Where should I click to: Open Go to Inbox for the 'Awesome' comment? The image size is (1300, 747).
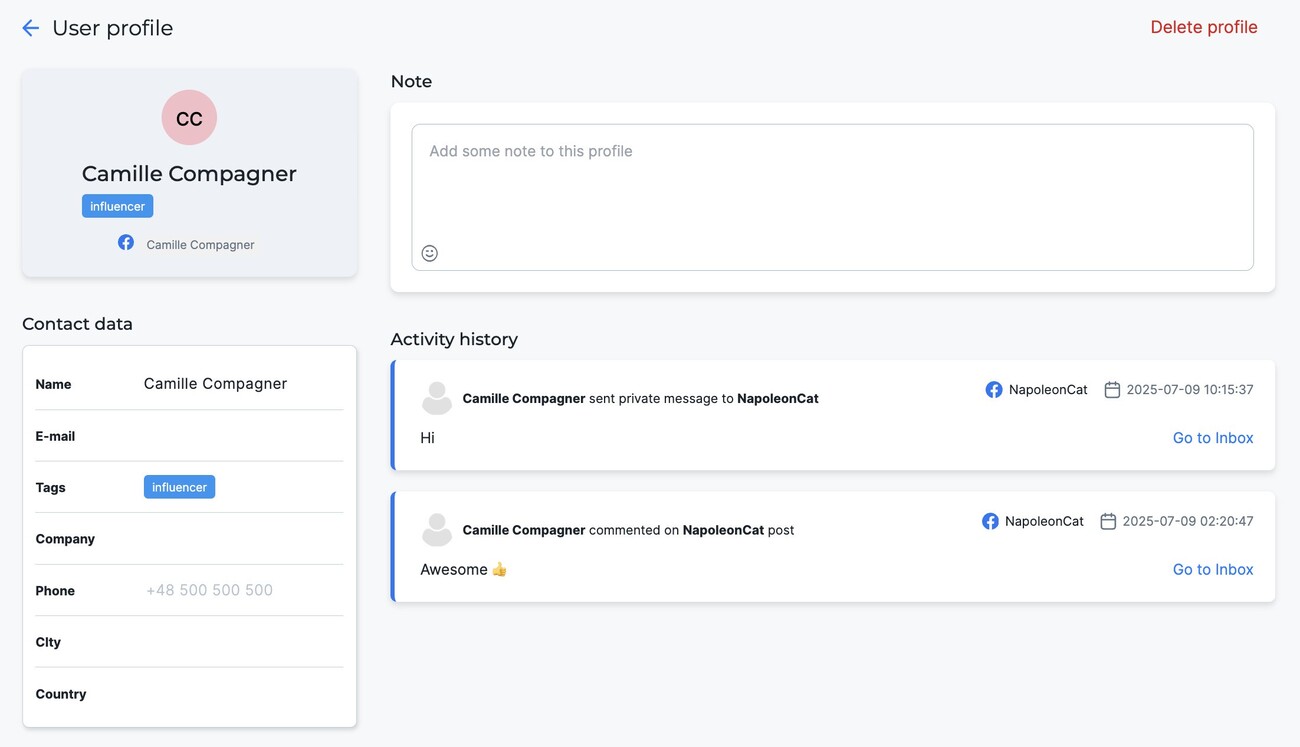[x=1213, y=568]
